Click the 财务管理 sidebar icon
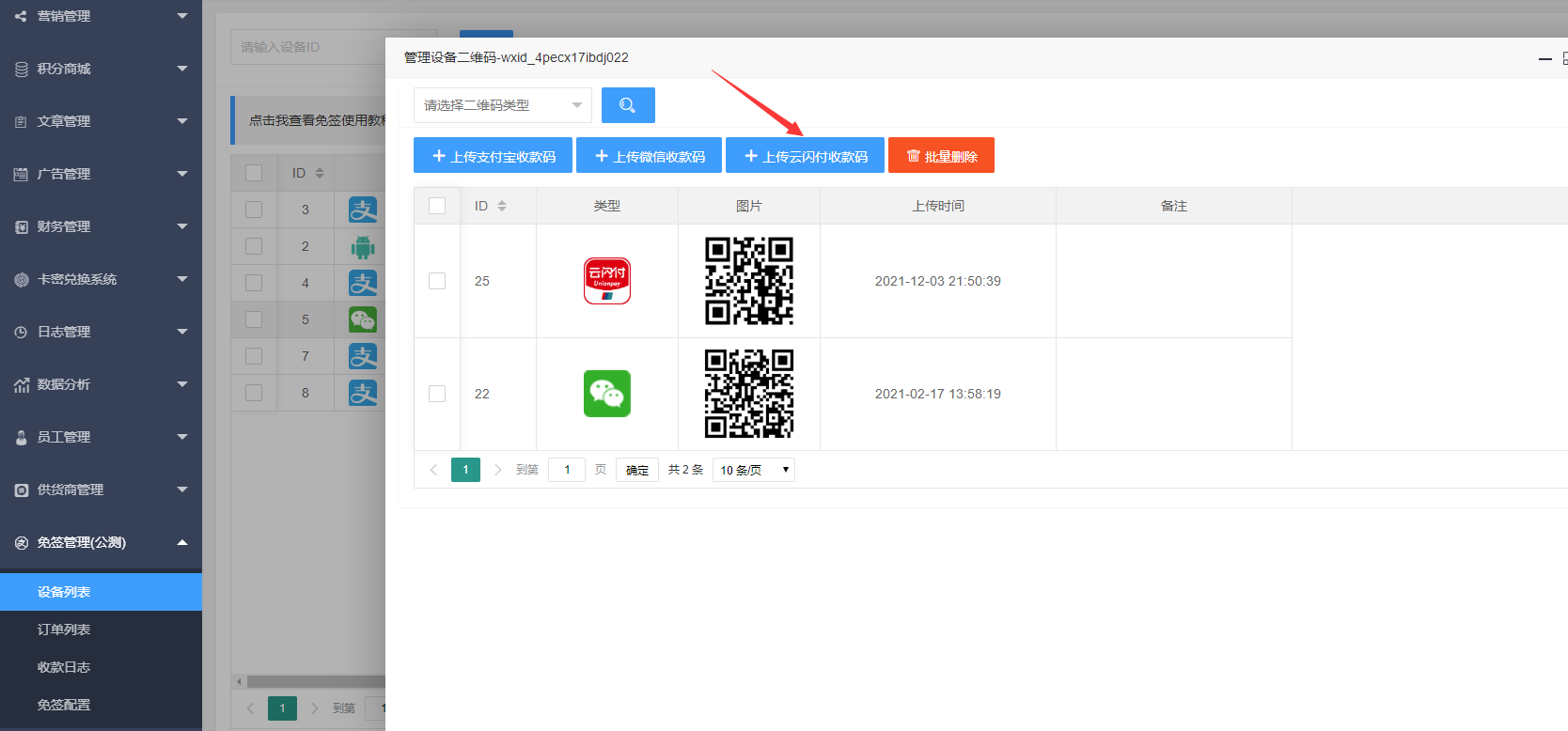The width and height of the screenshot is (1568, 731). click(x=21, y=226)
